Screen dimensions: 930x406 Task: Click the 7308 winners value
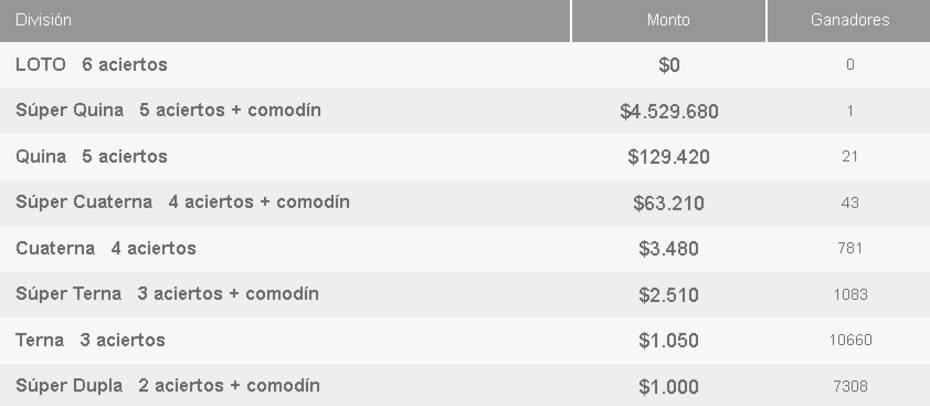click(850, 386)
